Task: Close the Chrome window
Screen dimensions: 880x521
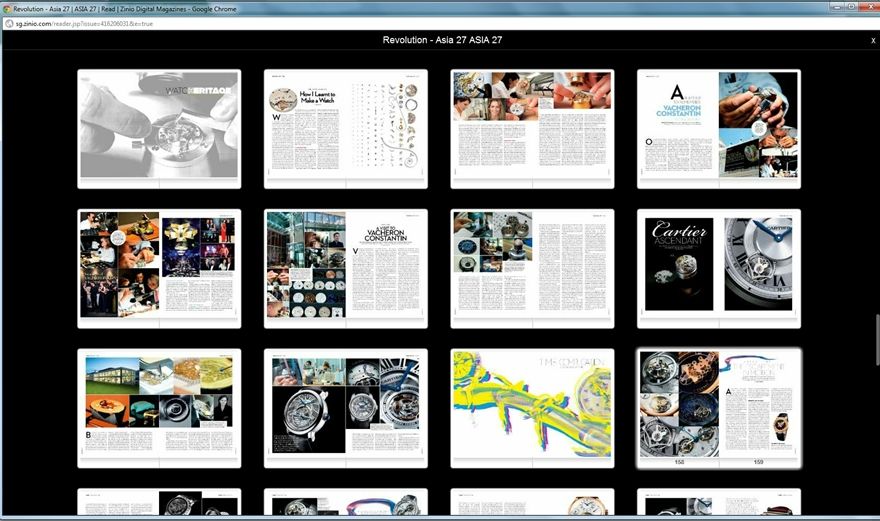Action: coord(868,7)
